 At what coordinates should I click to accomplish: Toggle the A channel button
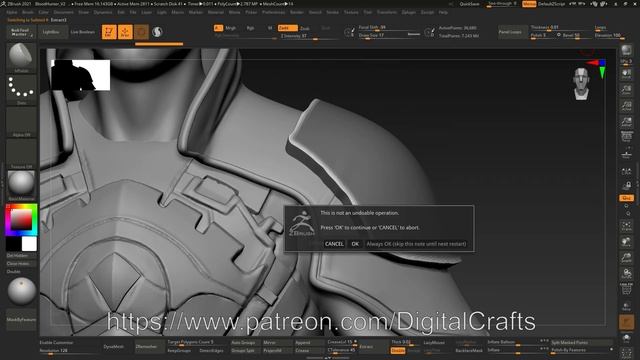pyautogui.click(x=218, y=28)
